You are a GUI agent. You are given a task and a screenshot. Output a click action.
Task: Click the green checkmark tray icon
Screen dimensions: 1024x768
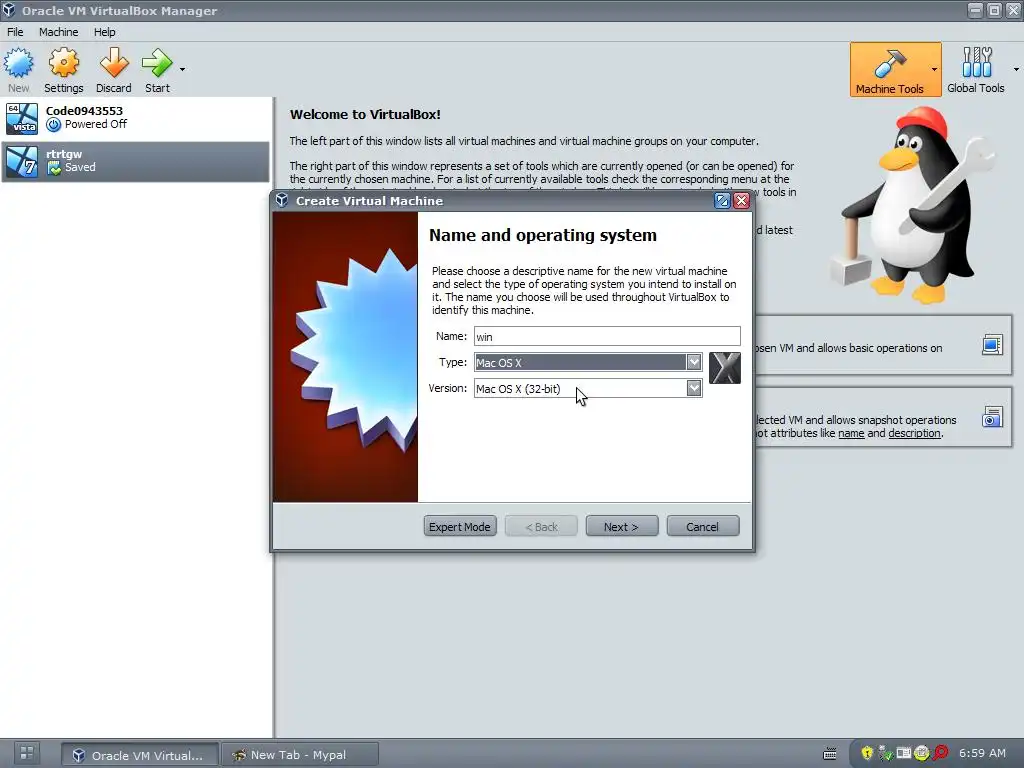(x=886, y=753)
